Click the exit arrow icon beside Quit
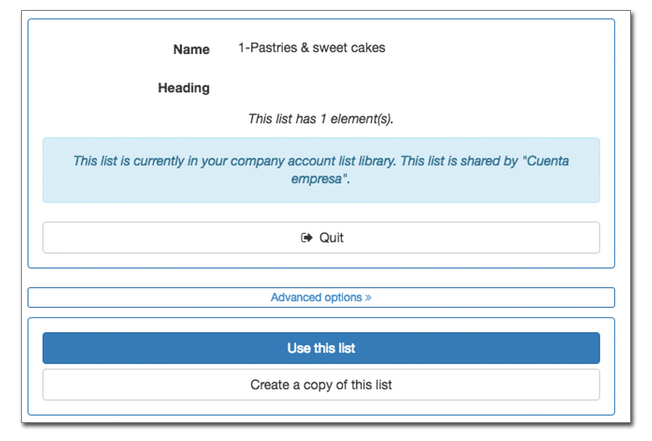 pos(306,238)
